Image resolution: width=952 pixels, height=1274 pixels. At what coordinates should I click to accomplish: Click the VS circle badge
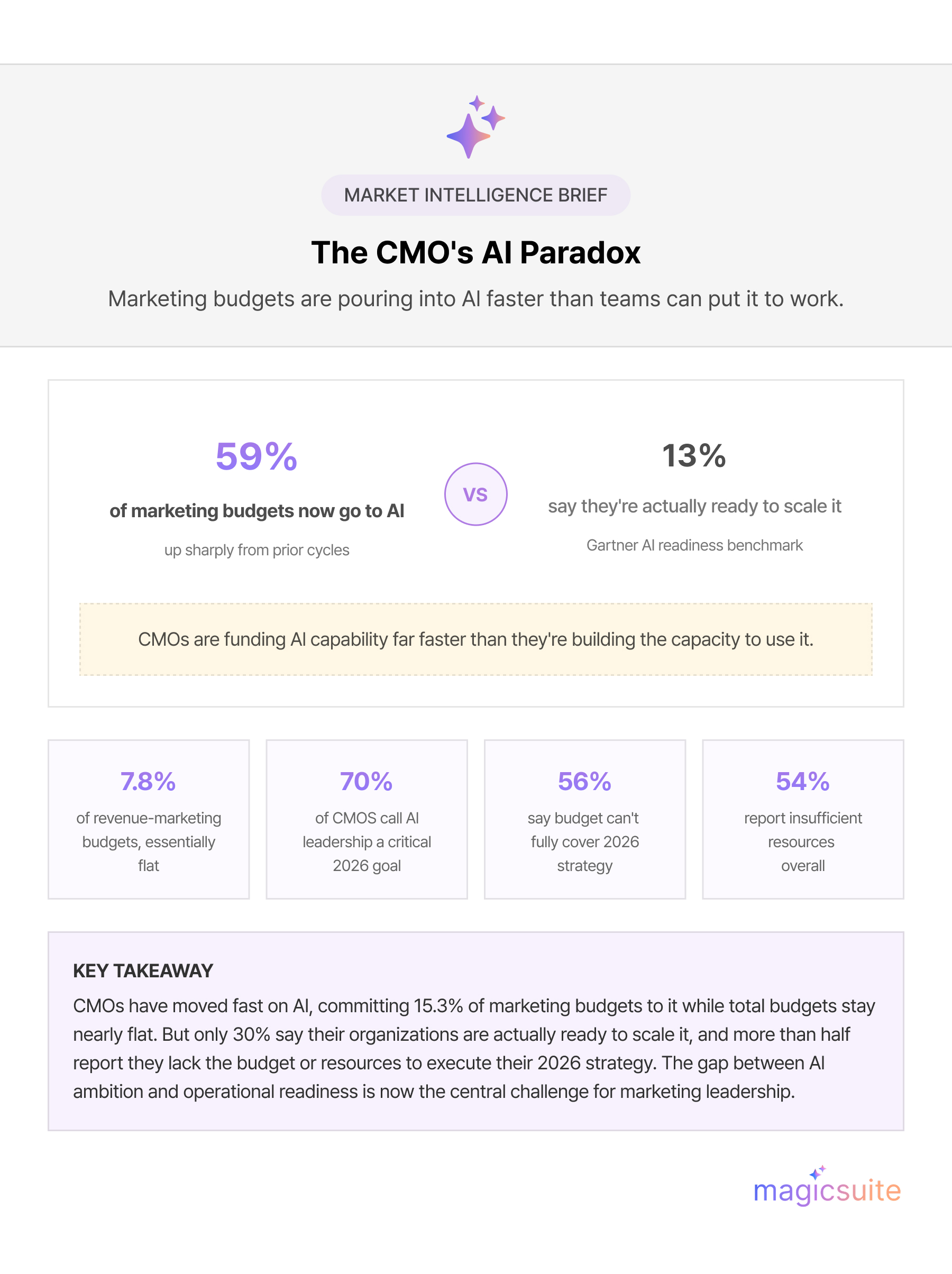475,494
